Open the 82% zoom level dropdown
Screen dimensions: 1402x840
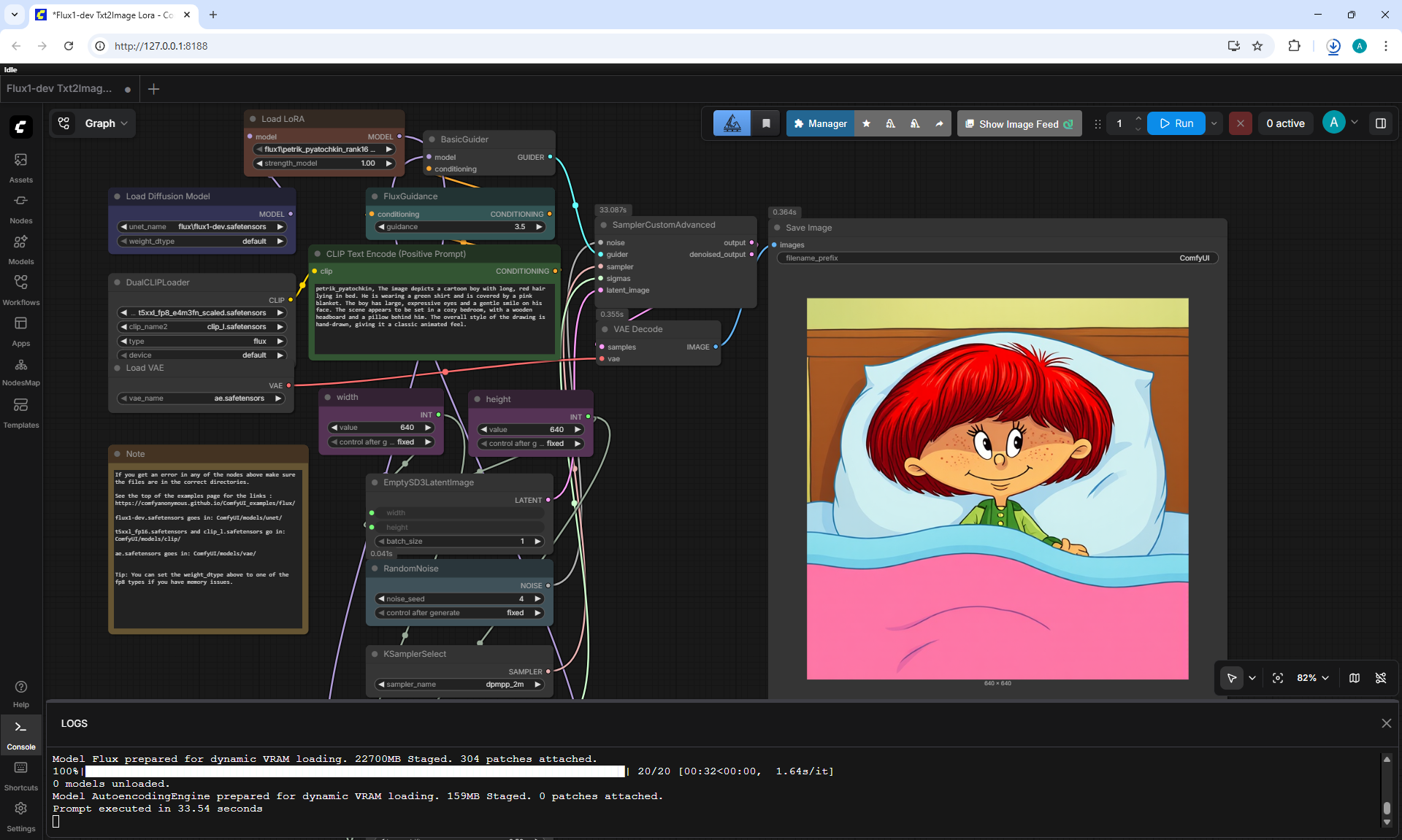(1313, 678)
